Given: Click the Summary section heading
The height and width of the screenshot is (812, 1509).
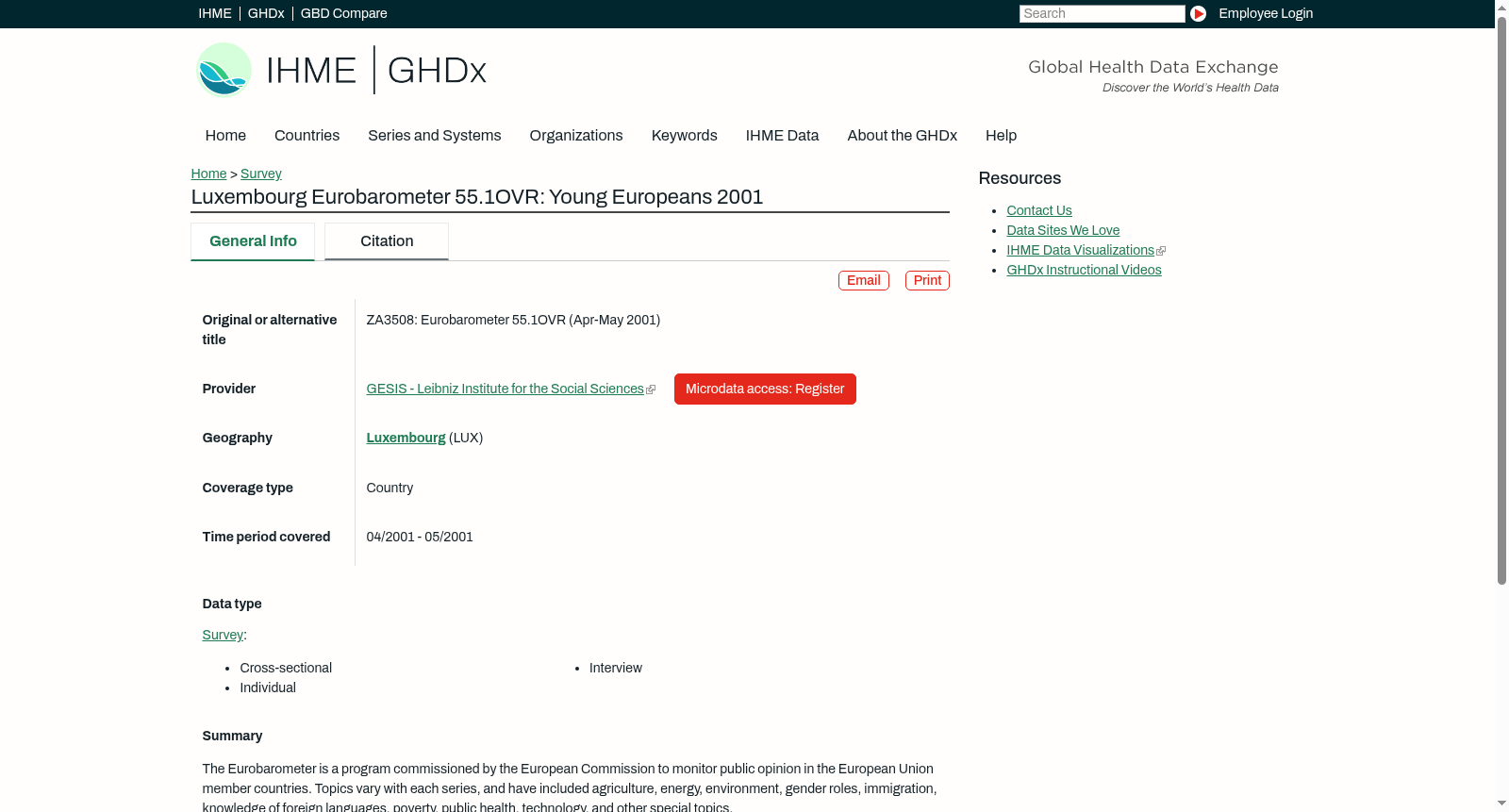Looking at the screenshot, I should tap(232, 736).
